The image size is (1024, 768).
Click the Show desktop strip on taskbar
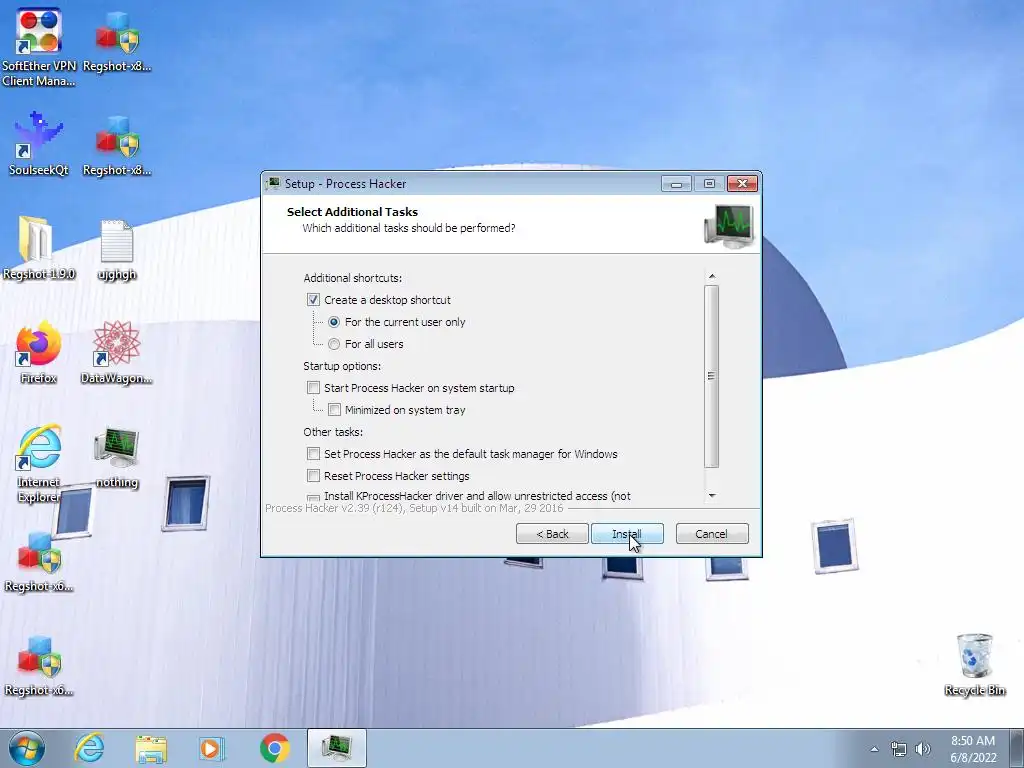[1017, 749]
